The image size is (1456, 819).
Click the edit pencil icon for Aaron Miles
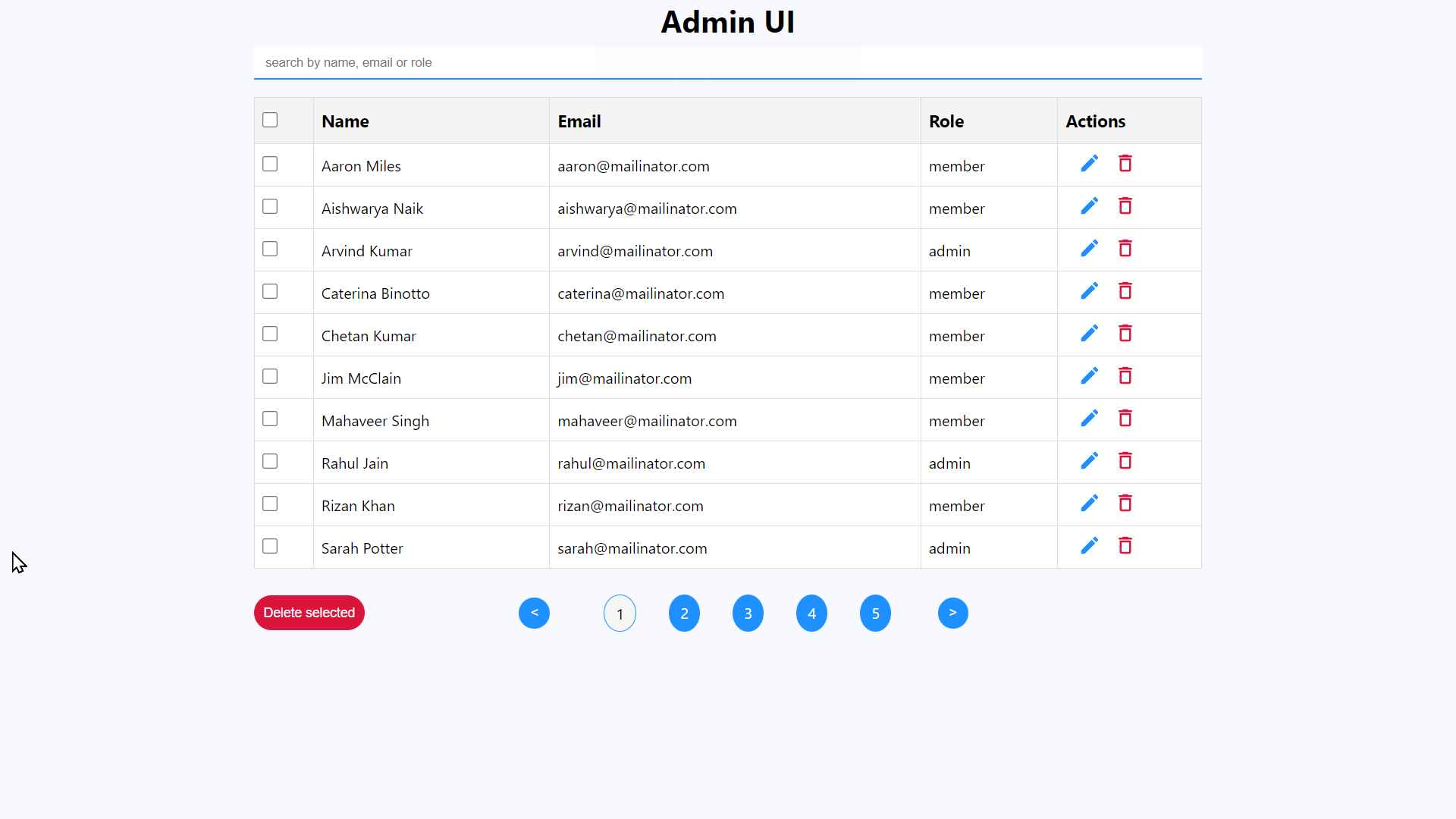coord(1089,163)
